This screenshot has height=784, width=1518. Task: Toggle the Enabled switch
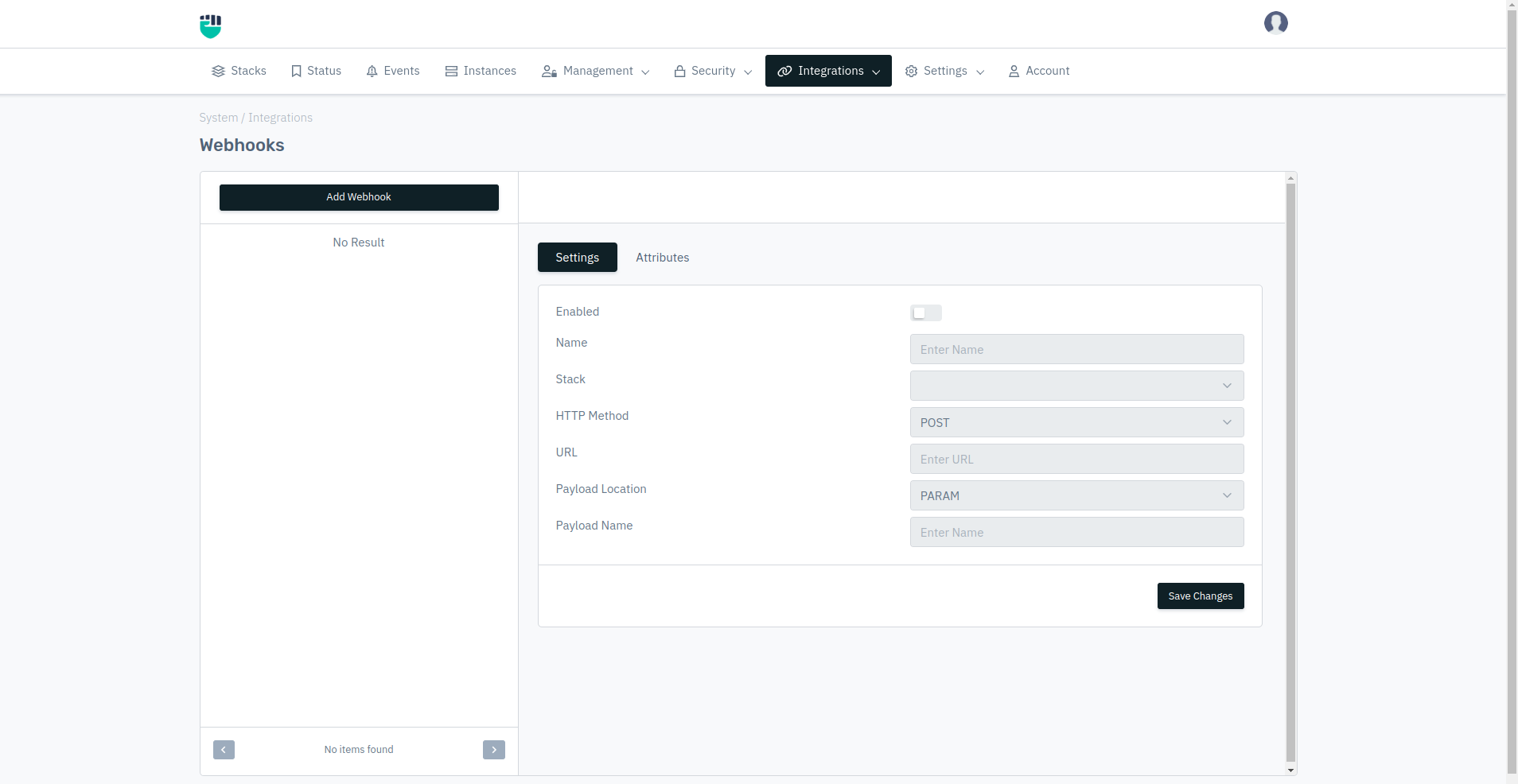click(x=926, y=313)
